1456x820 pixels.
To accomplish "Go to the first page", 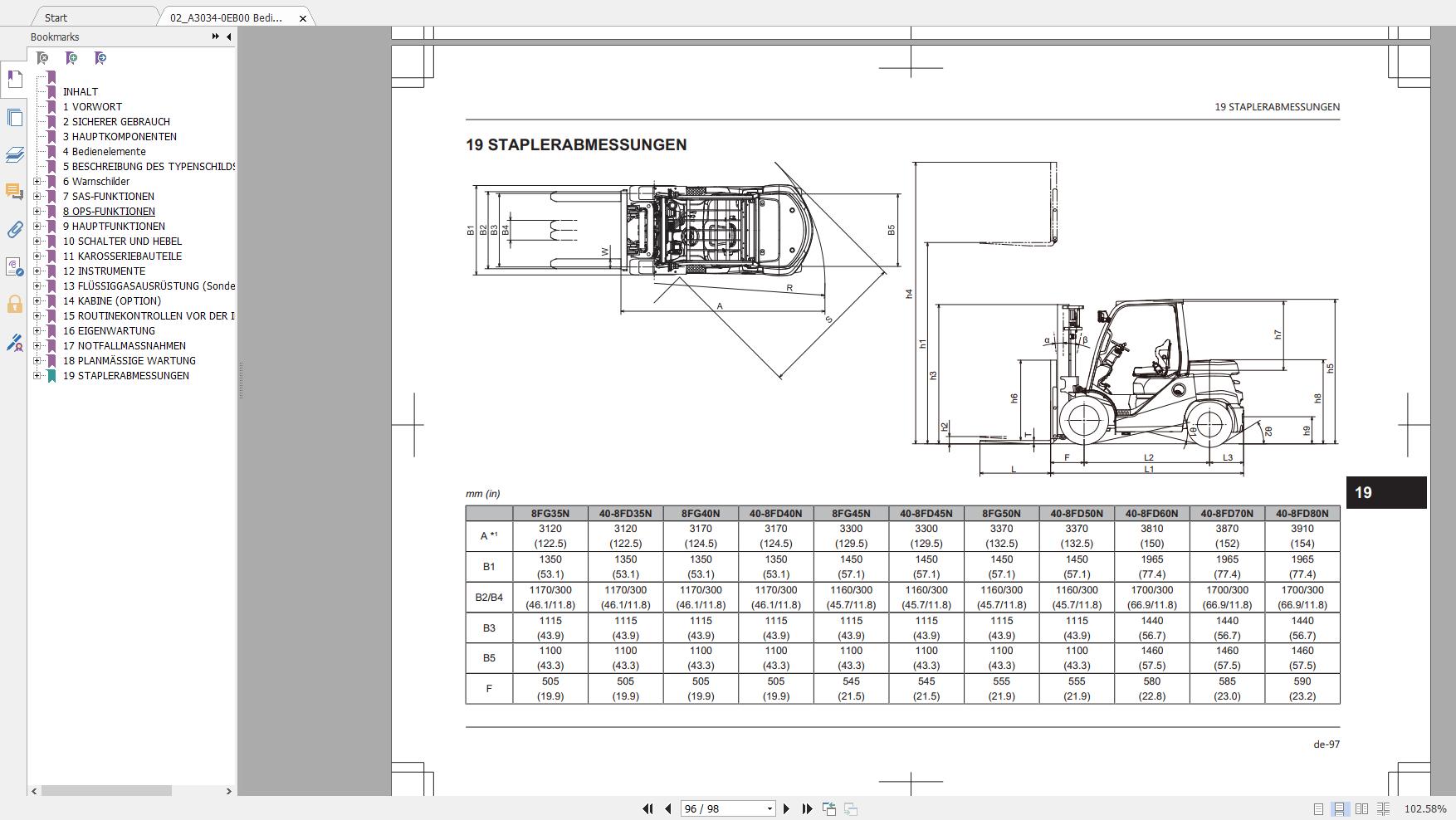I will 647,808.
